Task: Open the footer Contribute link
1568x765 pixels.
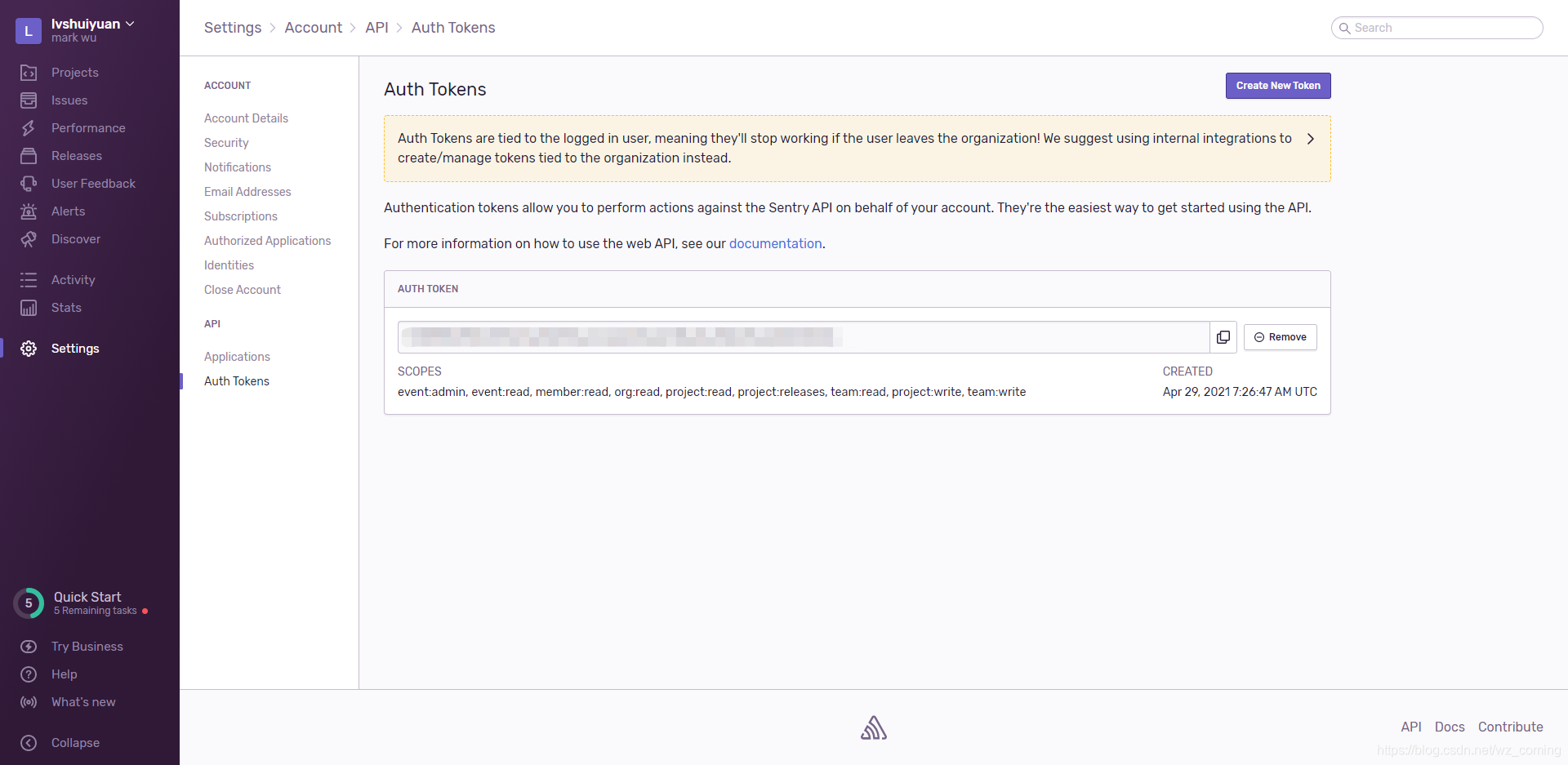Action: click(x=1511, y=727)
